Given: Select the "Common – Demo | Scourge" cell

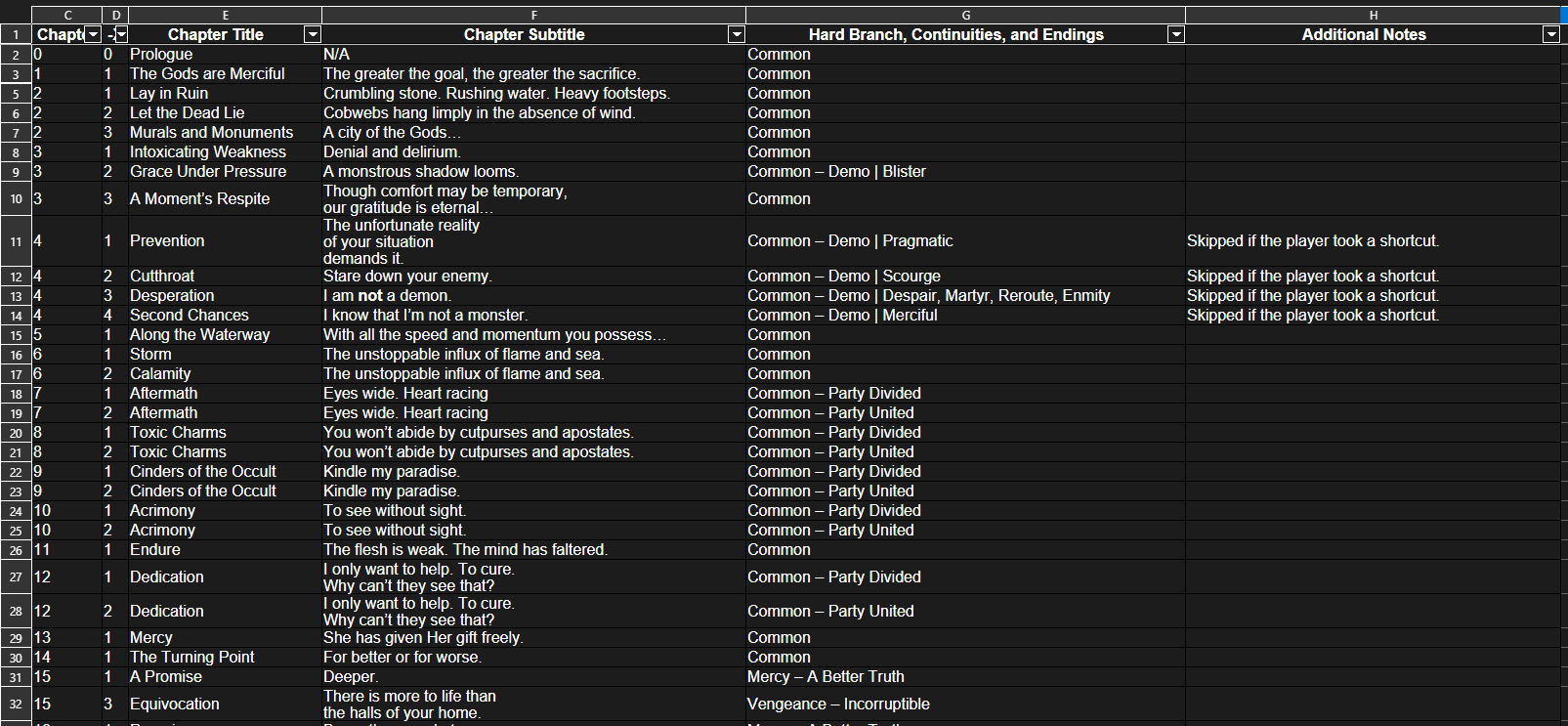Looking at the screenshot, I should tap(966, 277).
